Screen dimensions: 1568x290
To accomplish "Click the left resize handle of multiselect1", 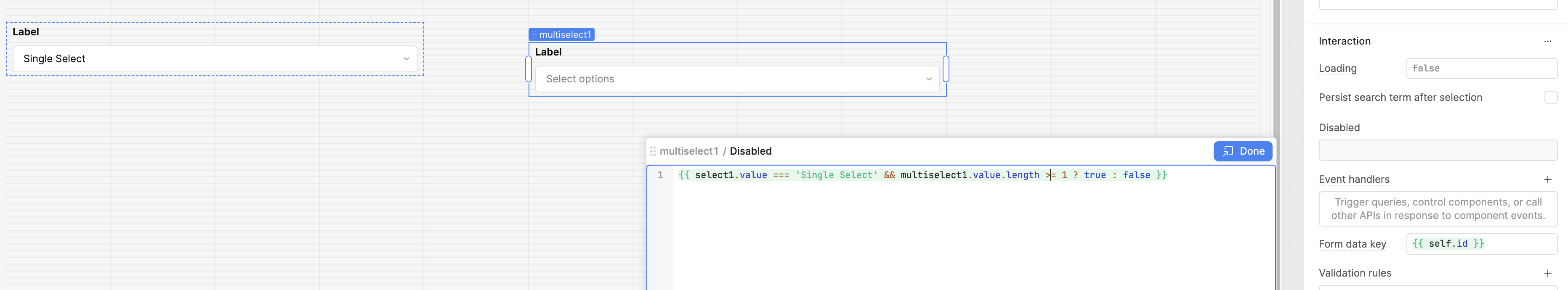I will tap(529, 69).
